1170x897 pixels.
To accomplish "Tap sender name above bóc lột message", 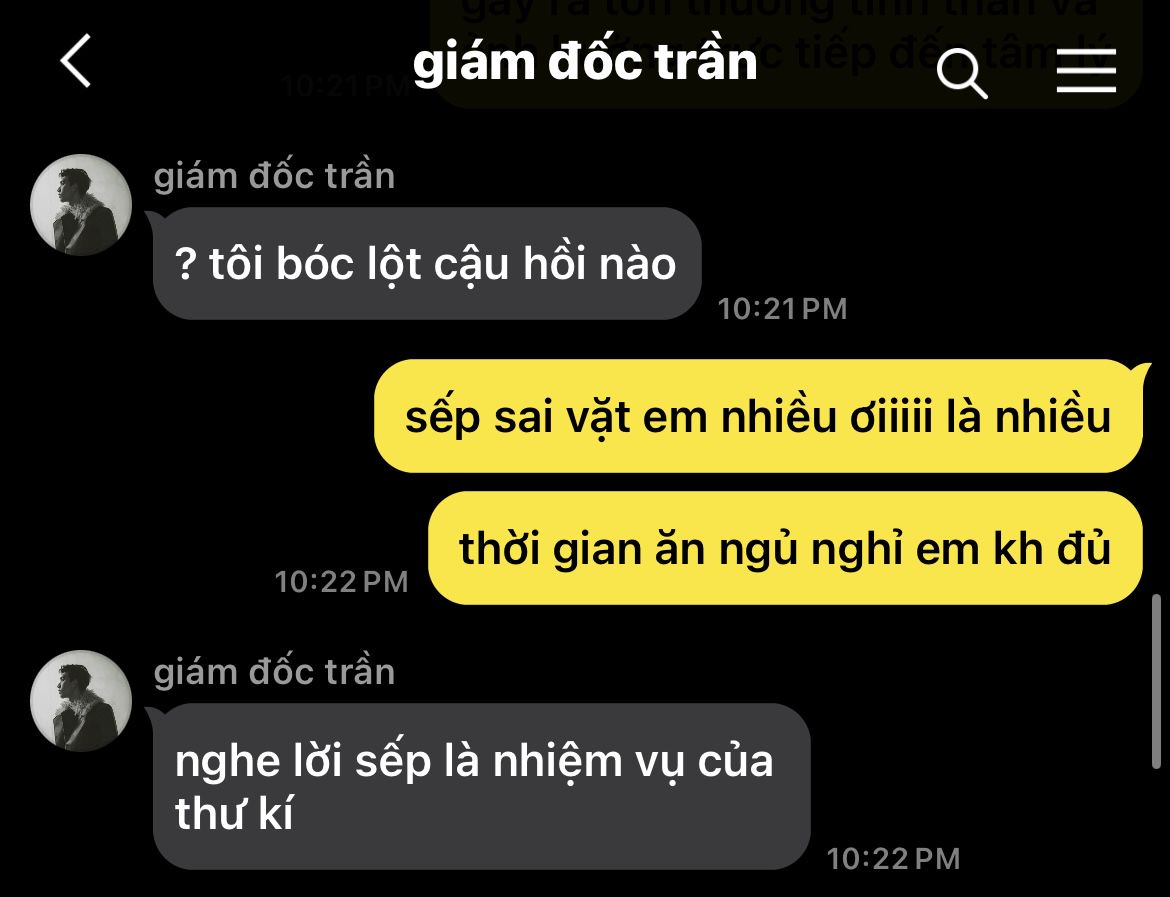I will 274,177.
